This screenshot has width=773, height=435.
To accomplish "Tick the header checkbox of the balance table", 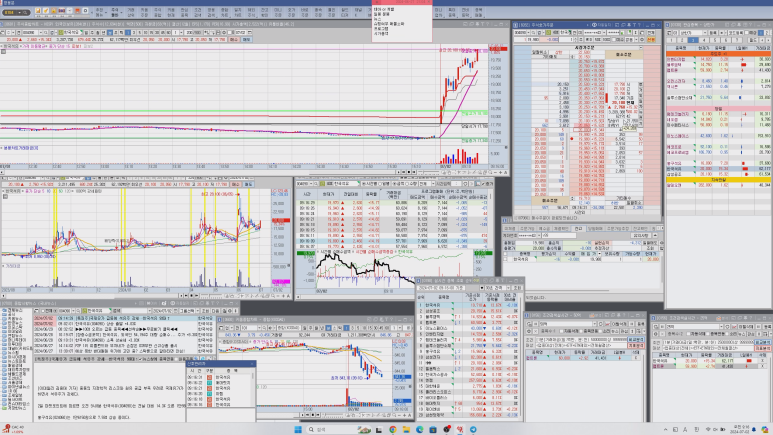I will [505, 254].
